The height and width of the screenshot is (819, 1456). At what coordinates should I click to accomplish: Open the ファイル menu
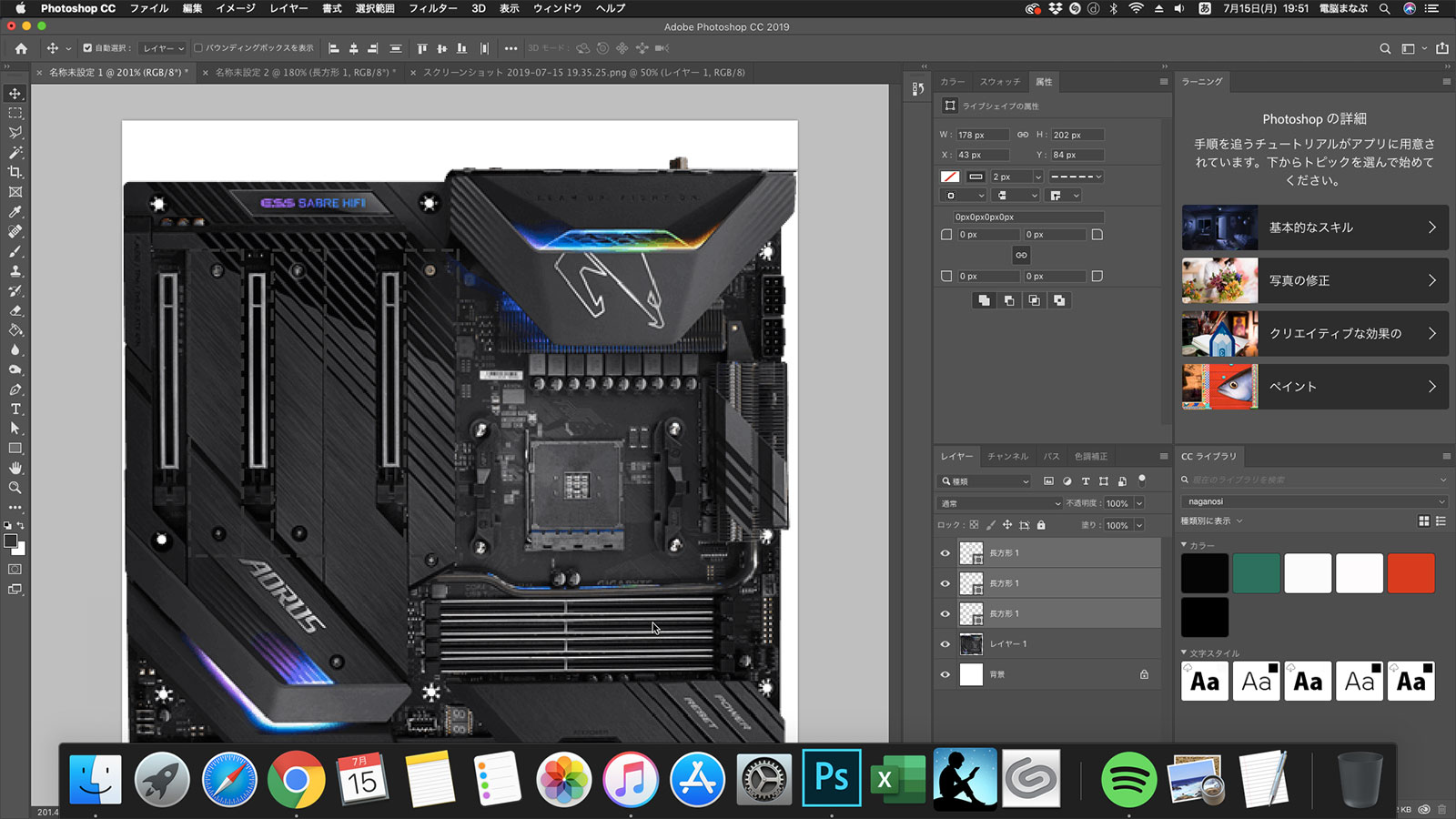149,8
